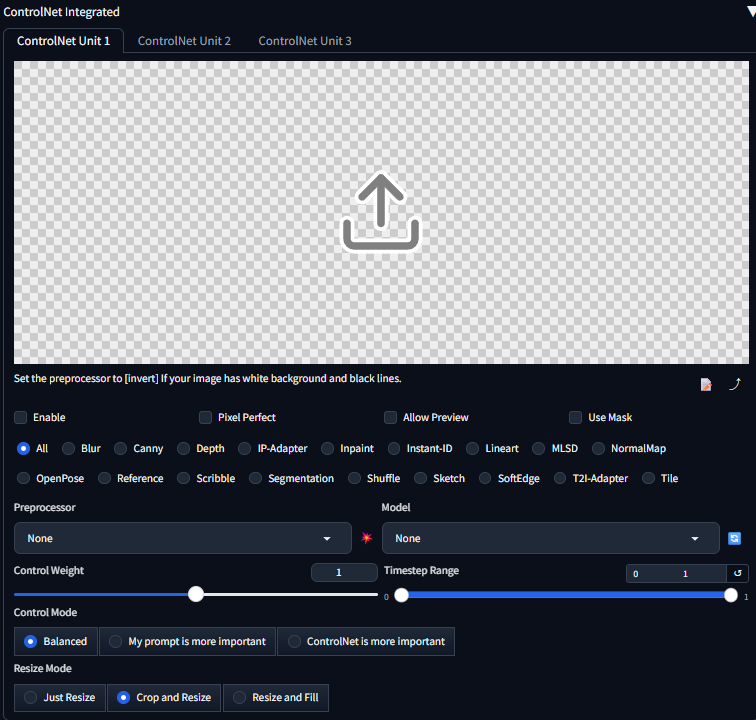The image size is (756, 720).
Task: Expand the Model dropdown
Action: (x=550, y=538)
